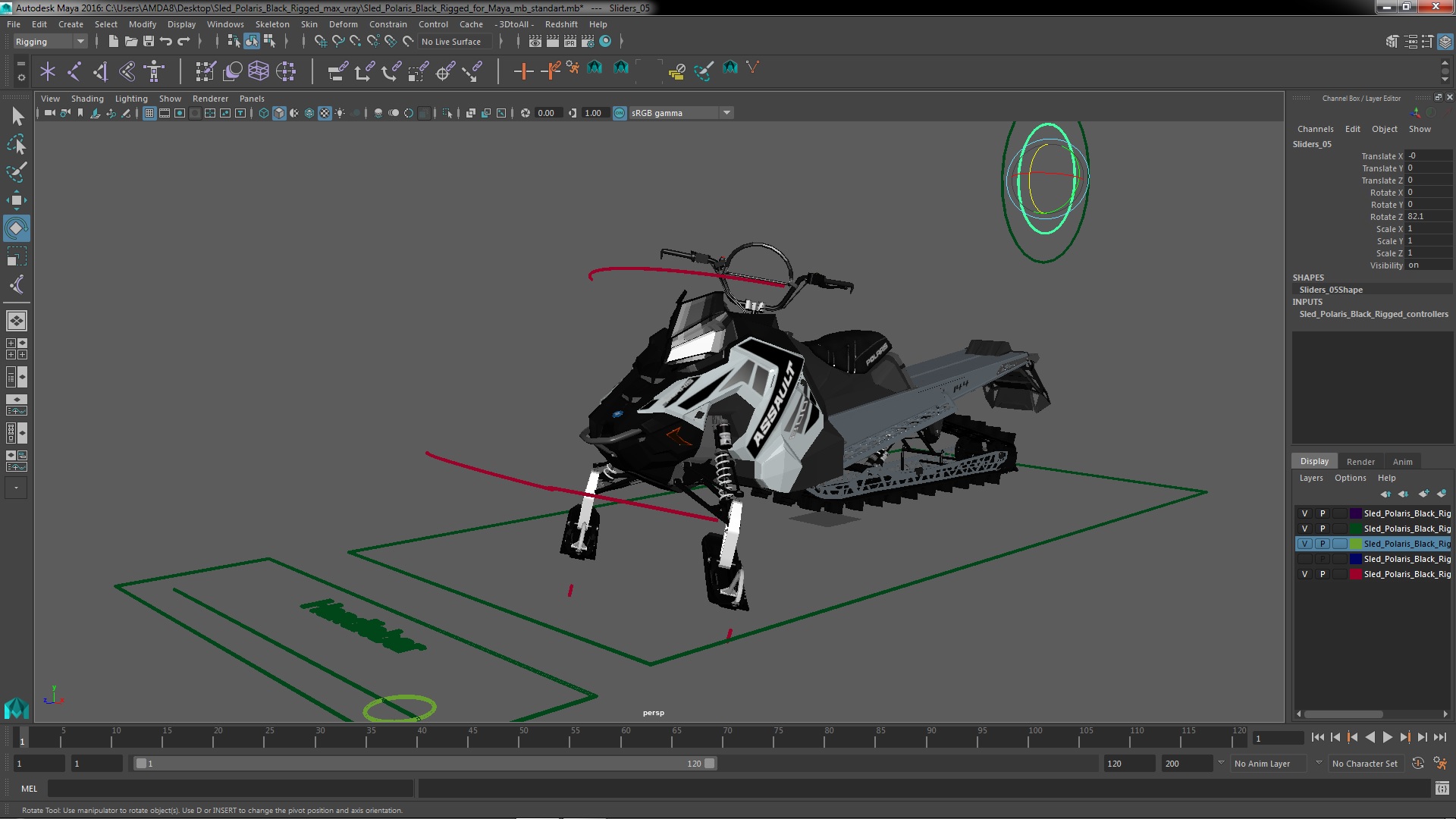Click the Undo arrow icon
The height and width of the screenshot is (819, 1456).
pyautogui.click(x=166, y=42)
